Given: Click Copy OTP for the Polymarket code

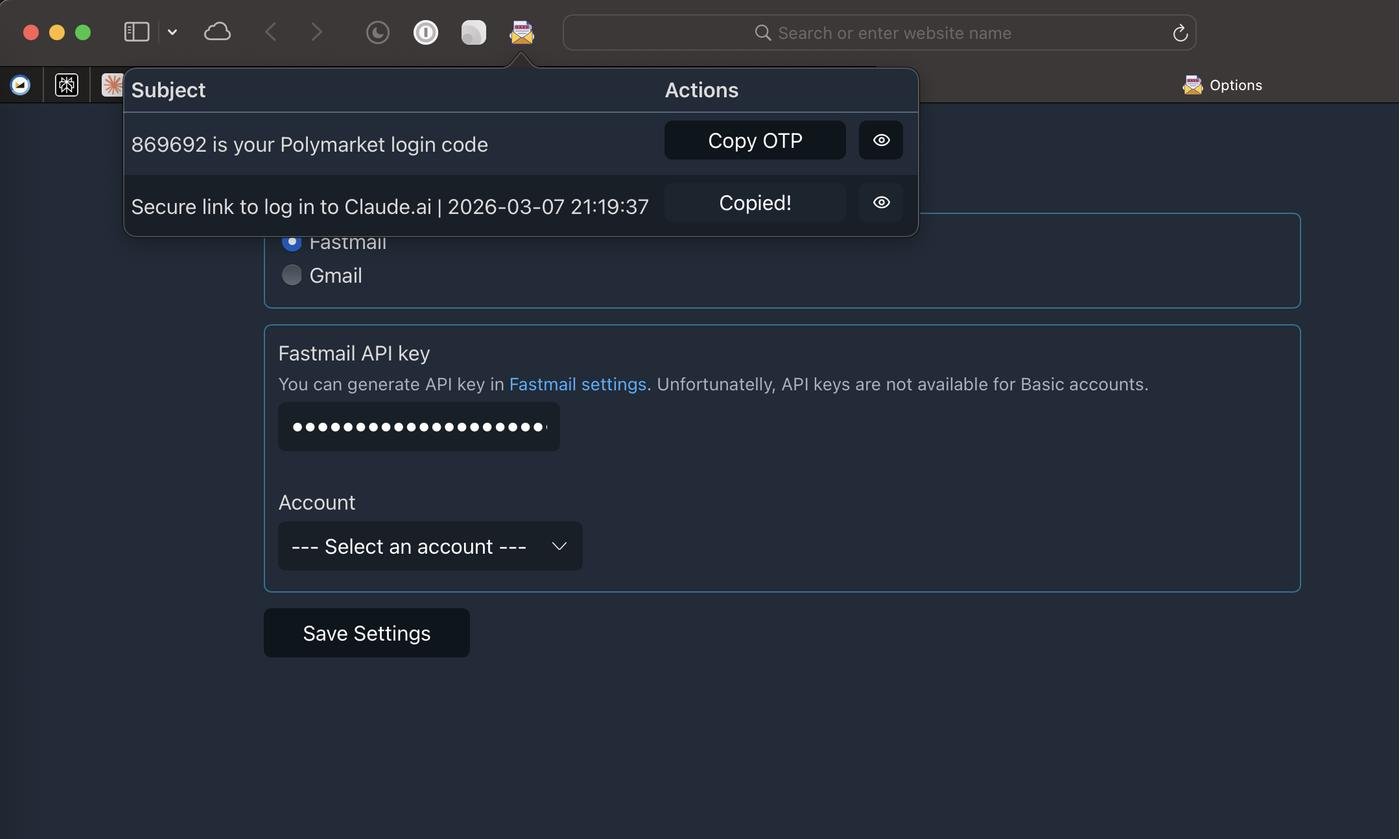Looking at the screenshot, I should coord(755,141).
